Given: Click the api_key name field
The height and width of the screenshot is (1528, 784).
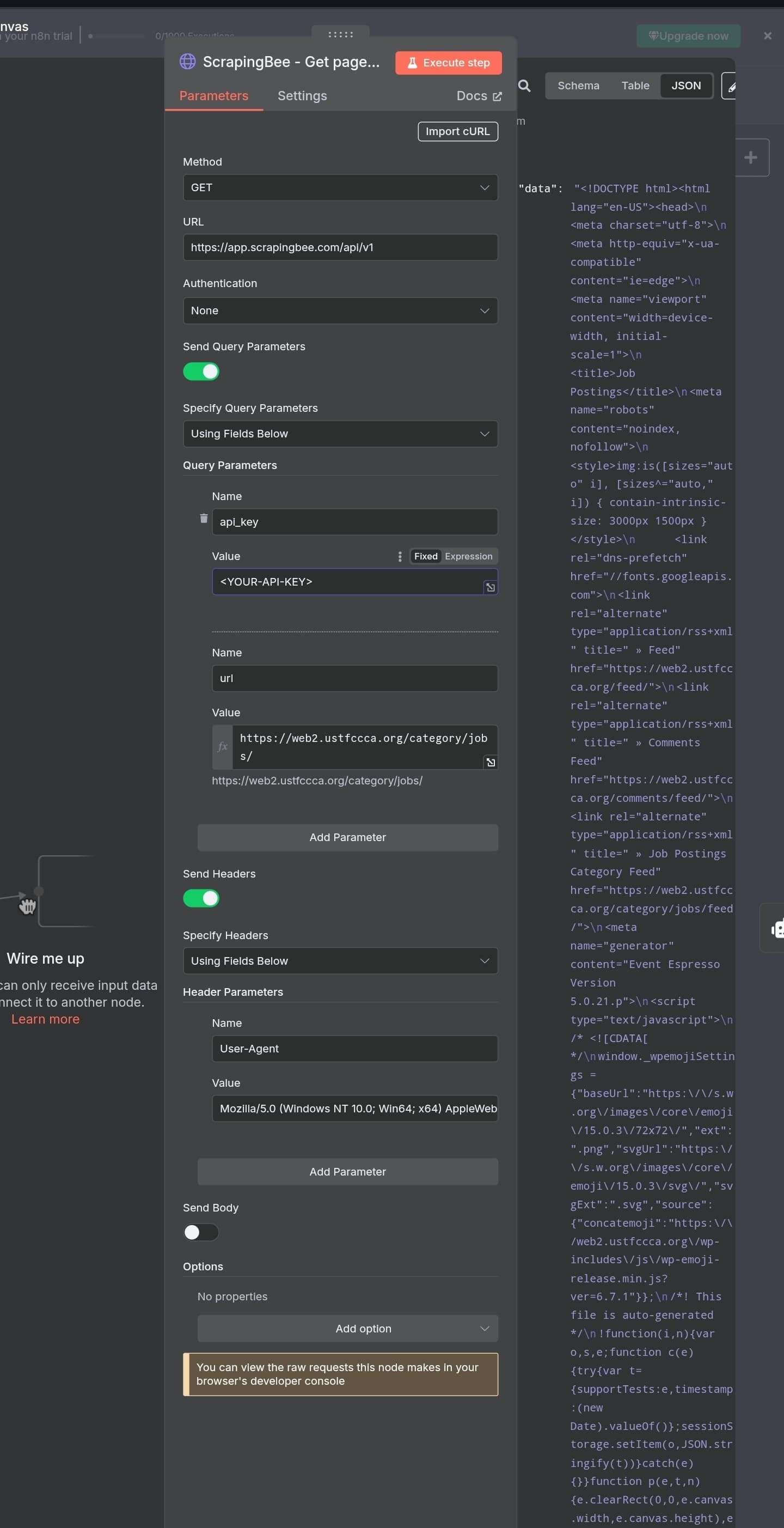Looking at the screenshot, I should pyautogui.click(x=354, y=521).
